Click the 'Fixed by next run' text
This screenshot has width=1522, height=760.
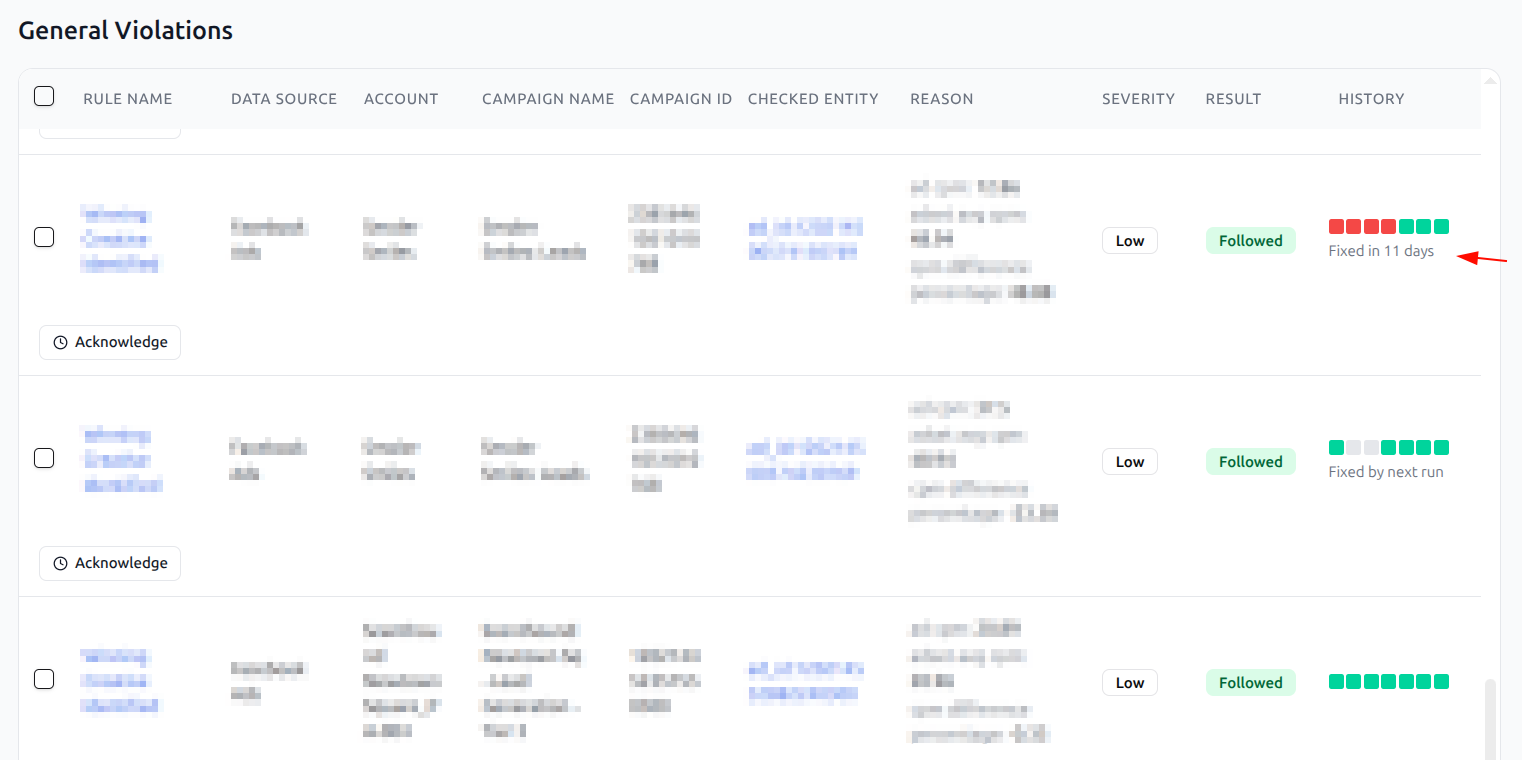pyautogui.click(x=1386, y=472)
